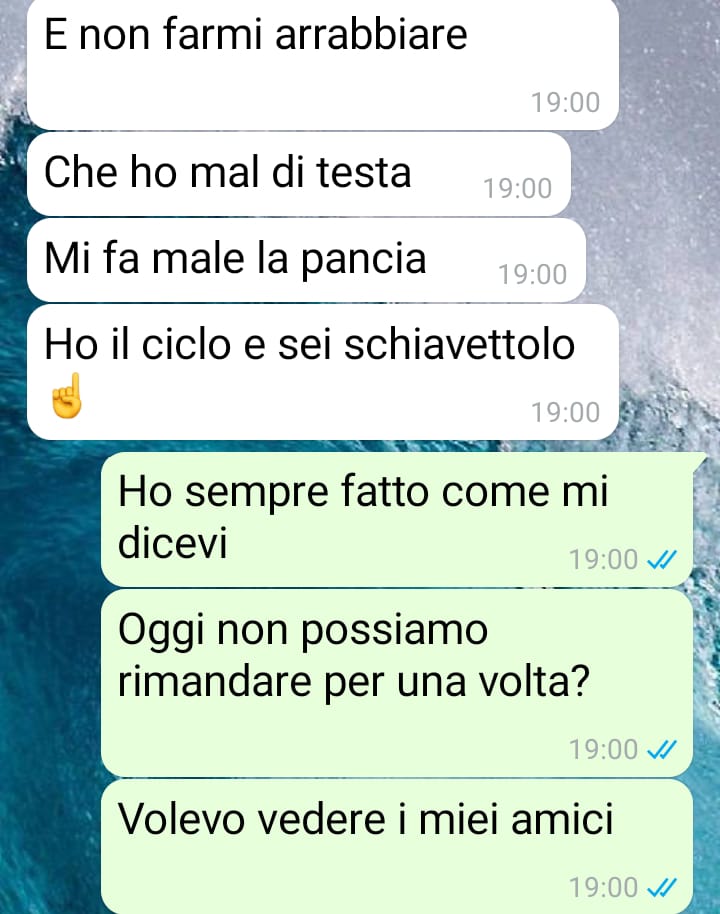The image size is (720, 914).
Task: Tap the timestamp under the finger emoji message
Action: point(565,413)
